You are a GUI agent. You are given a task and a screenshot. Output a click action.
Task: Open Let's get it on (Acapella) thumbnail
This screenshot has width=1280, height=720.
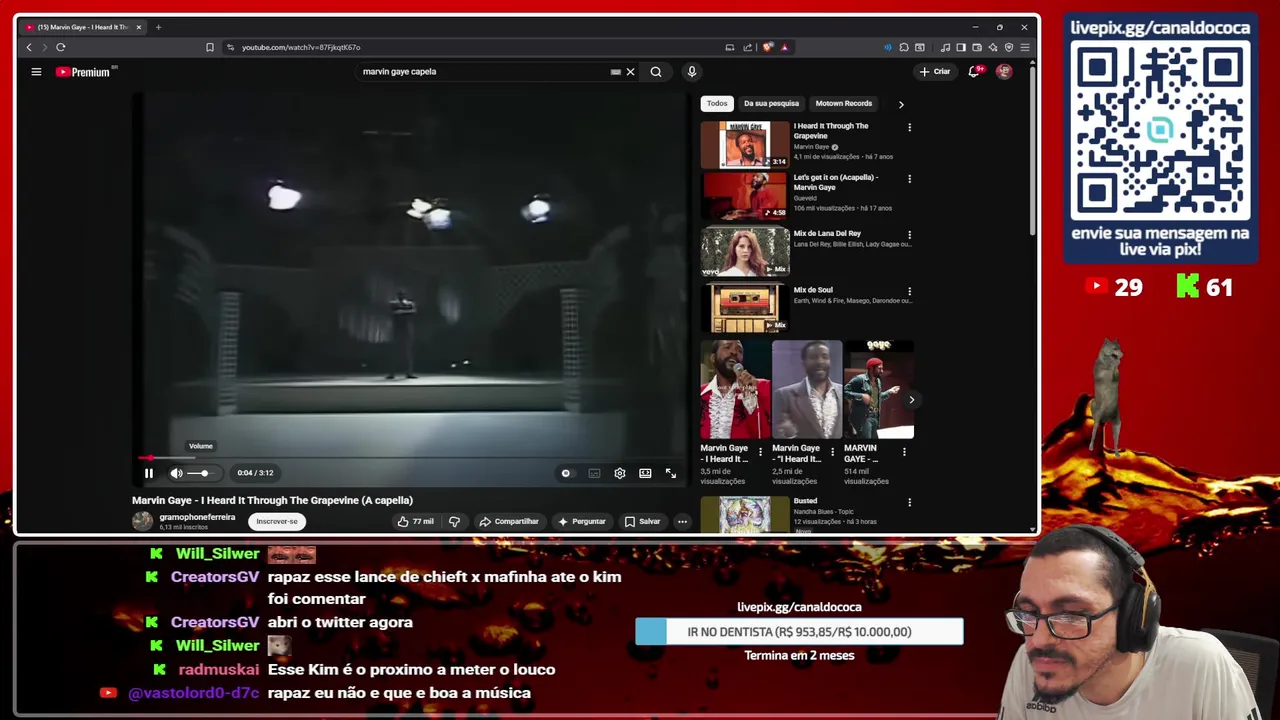[745, 196]
